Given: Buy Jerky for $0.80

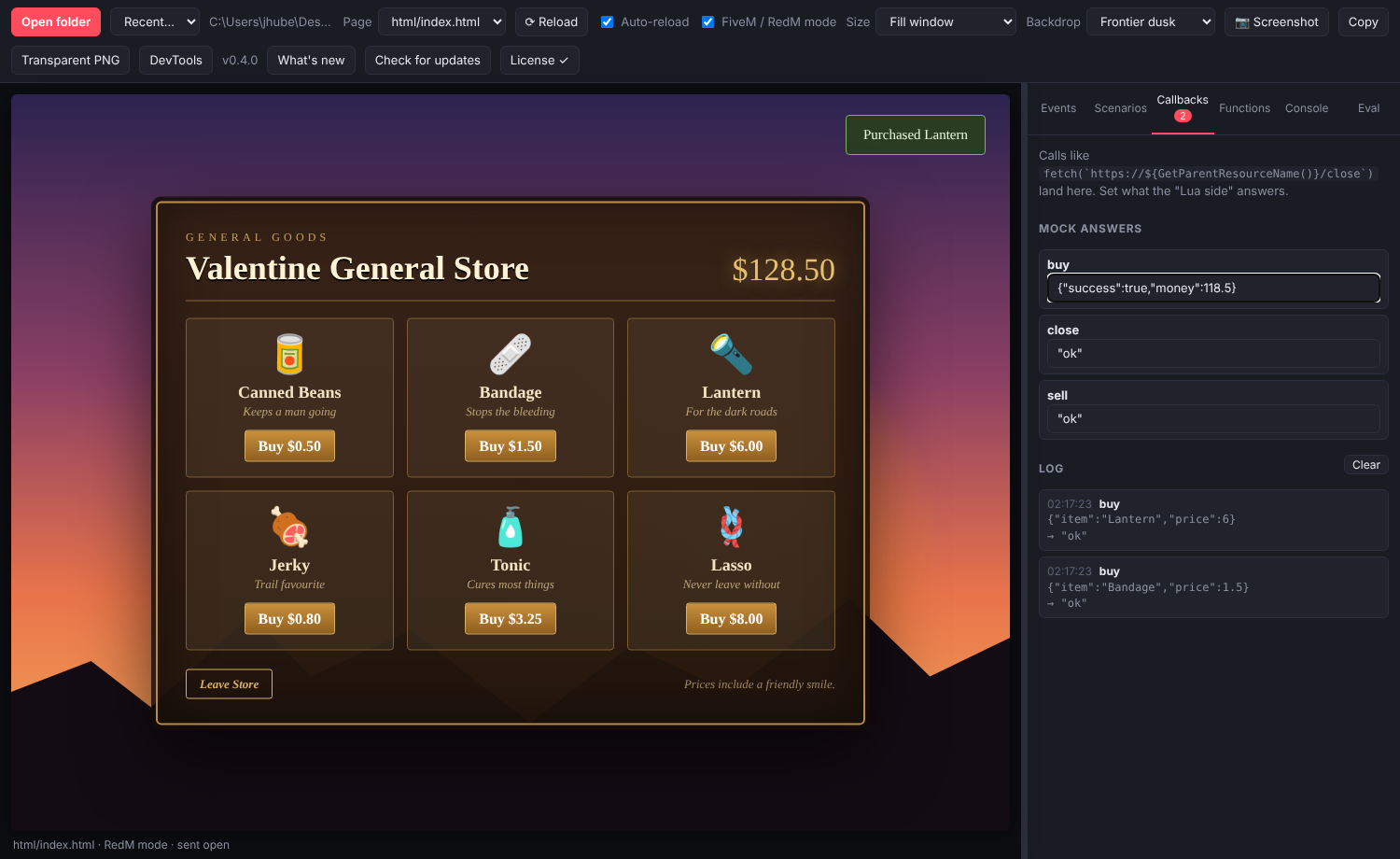Looking at the screenshot, I should [289, 619].
